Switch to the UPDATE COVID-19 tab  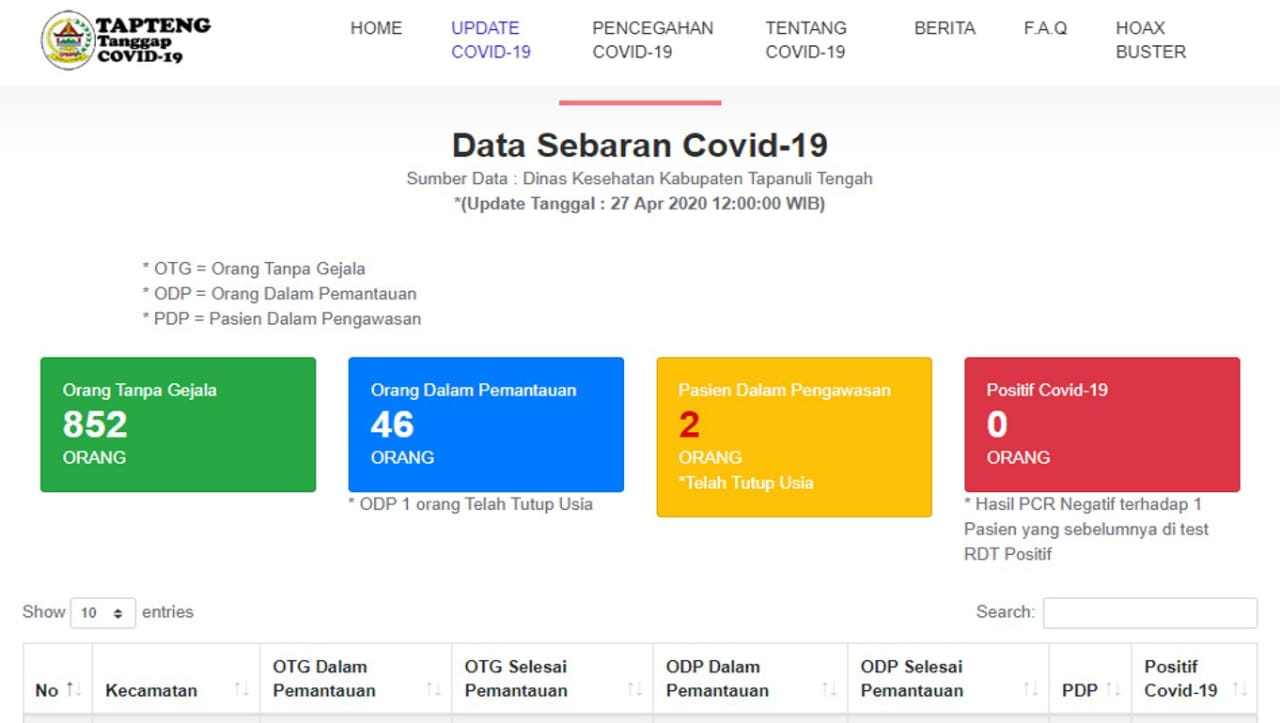click(x=491, y=40)
